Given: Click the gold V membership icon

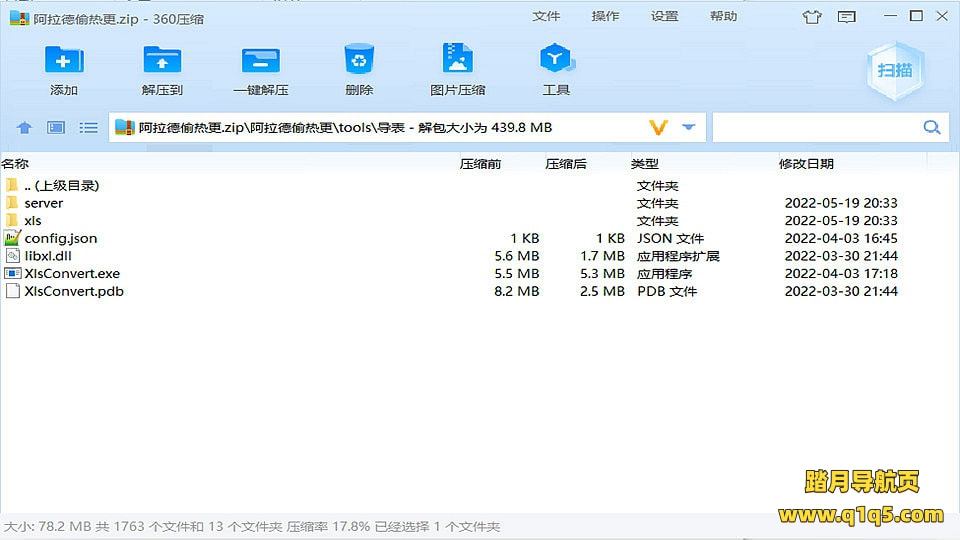Looking at the screenshot, I should tap(658, 127).
